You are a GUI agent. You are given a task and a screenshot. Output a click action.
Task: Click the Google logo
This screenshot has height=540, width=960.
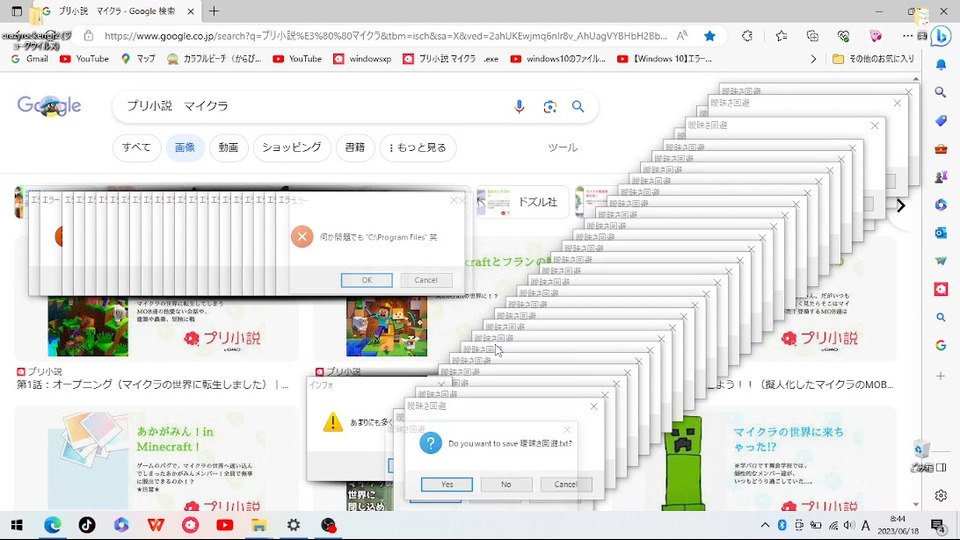point(49,106)
